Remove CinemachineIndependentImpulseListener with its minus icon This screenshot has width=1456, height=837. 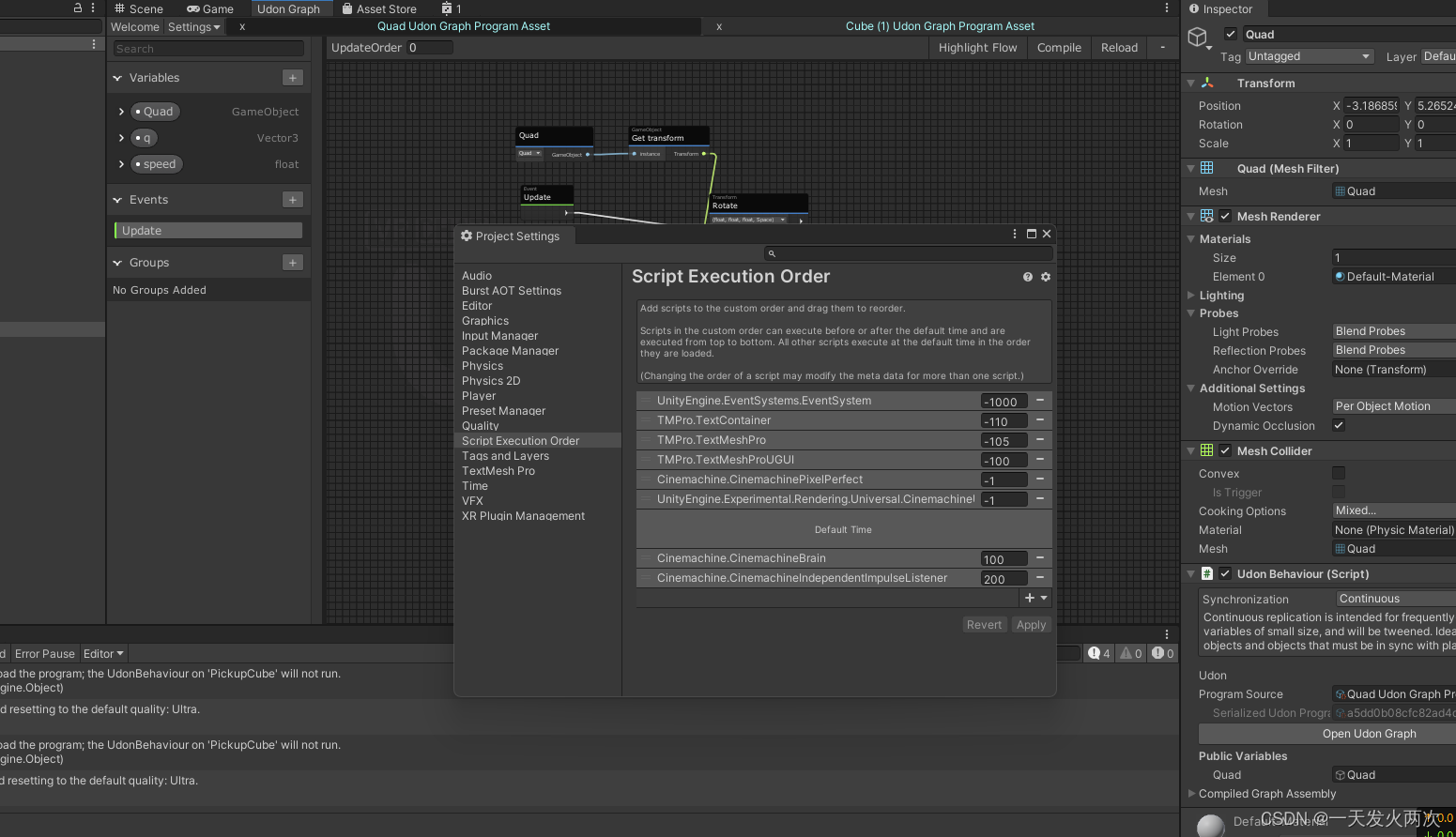point(1040,577)
